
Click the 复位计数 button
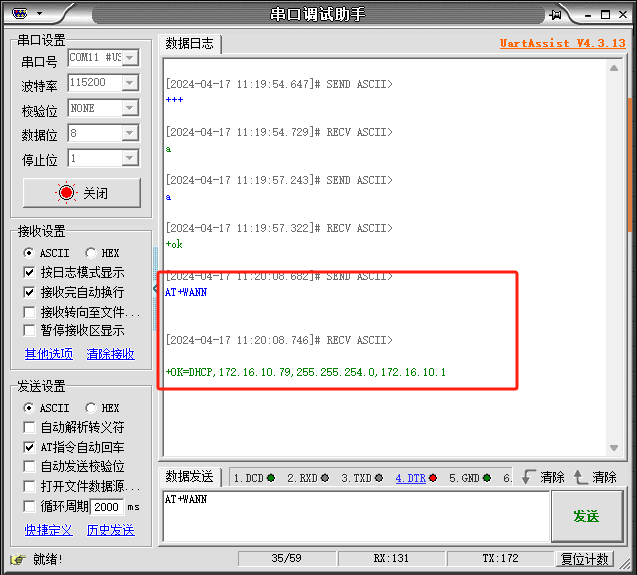585,559
